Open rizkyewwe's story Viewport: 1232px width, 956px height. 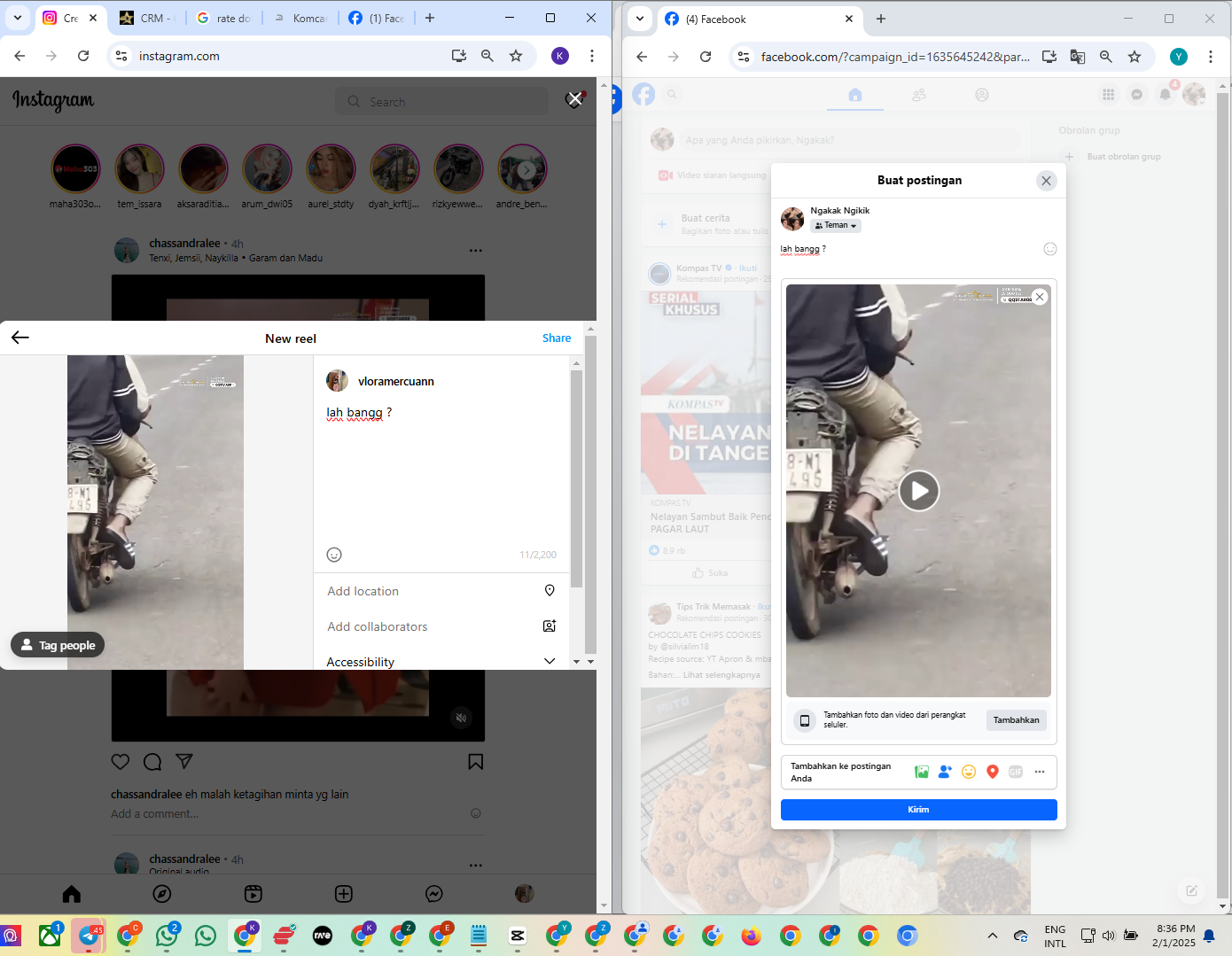pyautogui.click(x=458, y=168)
